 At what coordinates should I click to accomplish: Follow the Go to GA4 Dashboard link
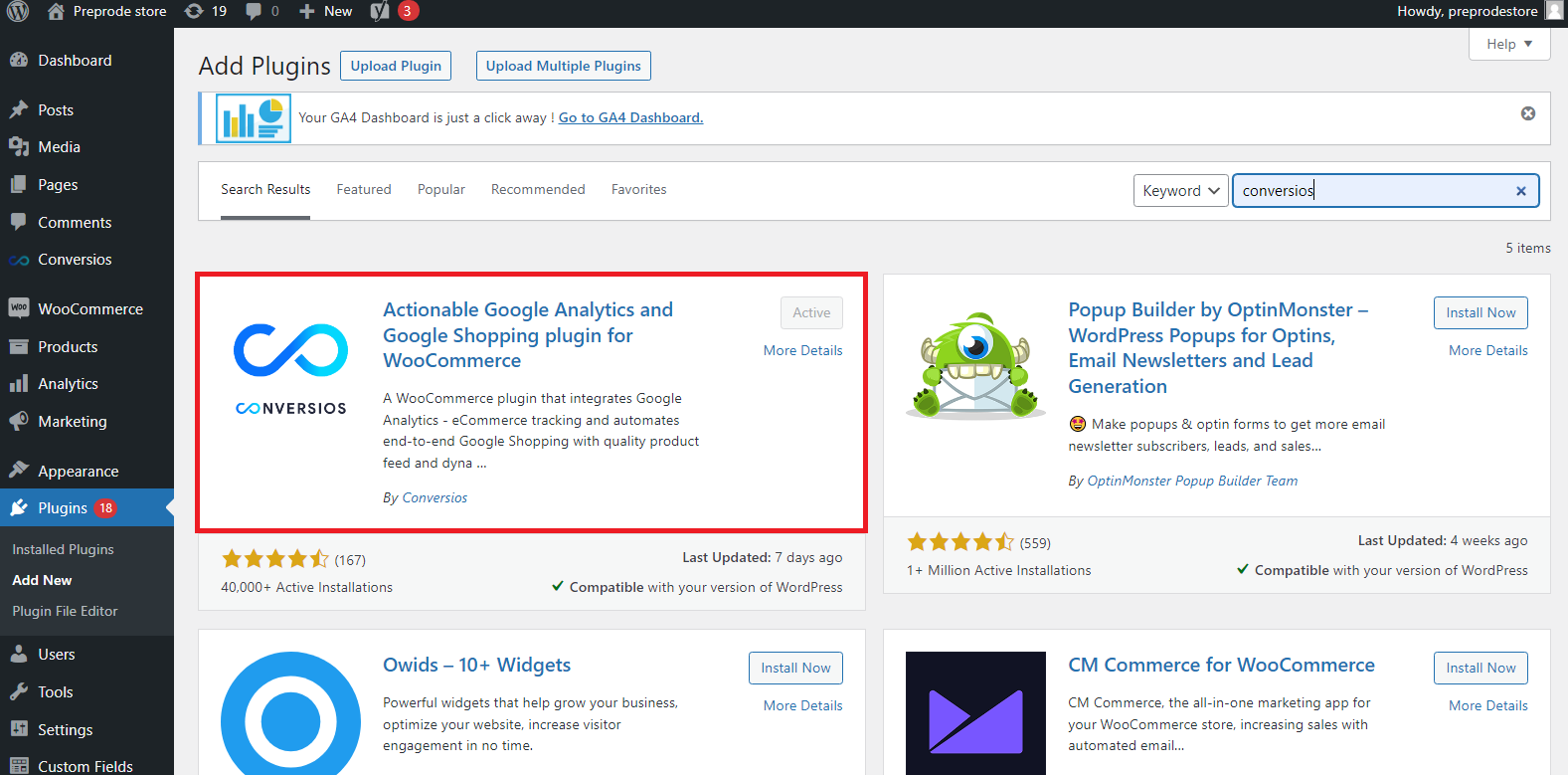pyautogui.click(x=630, y=117)
